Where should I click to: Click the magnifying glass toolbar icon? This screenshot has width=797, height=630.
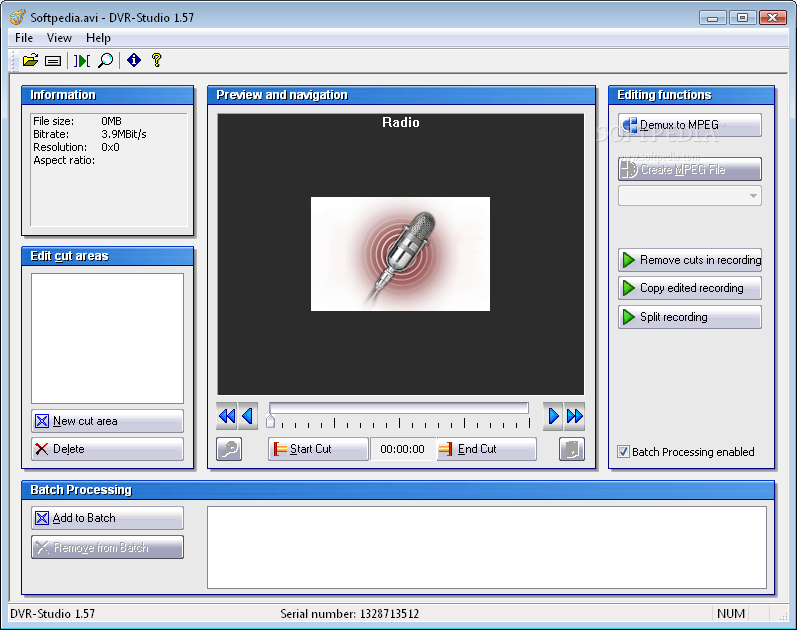[x=105, y=61]
